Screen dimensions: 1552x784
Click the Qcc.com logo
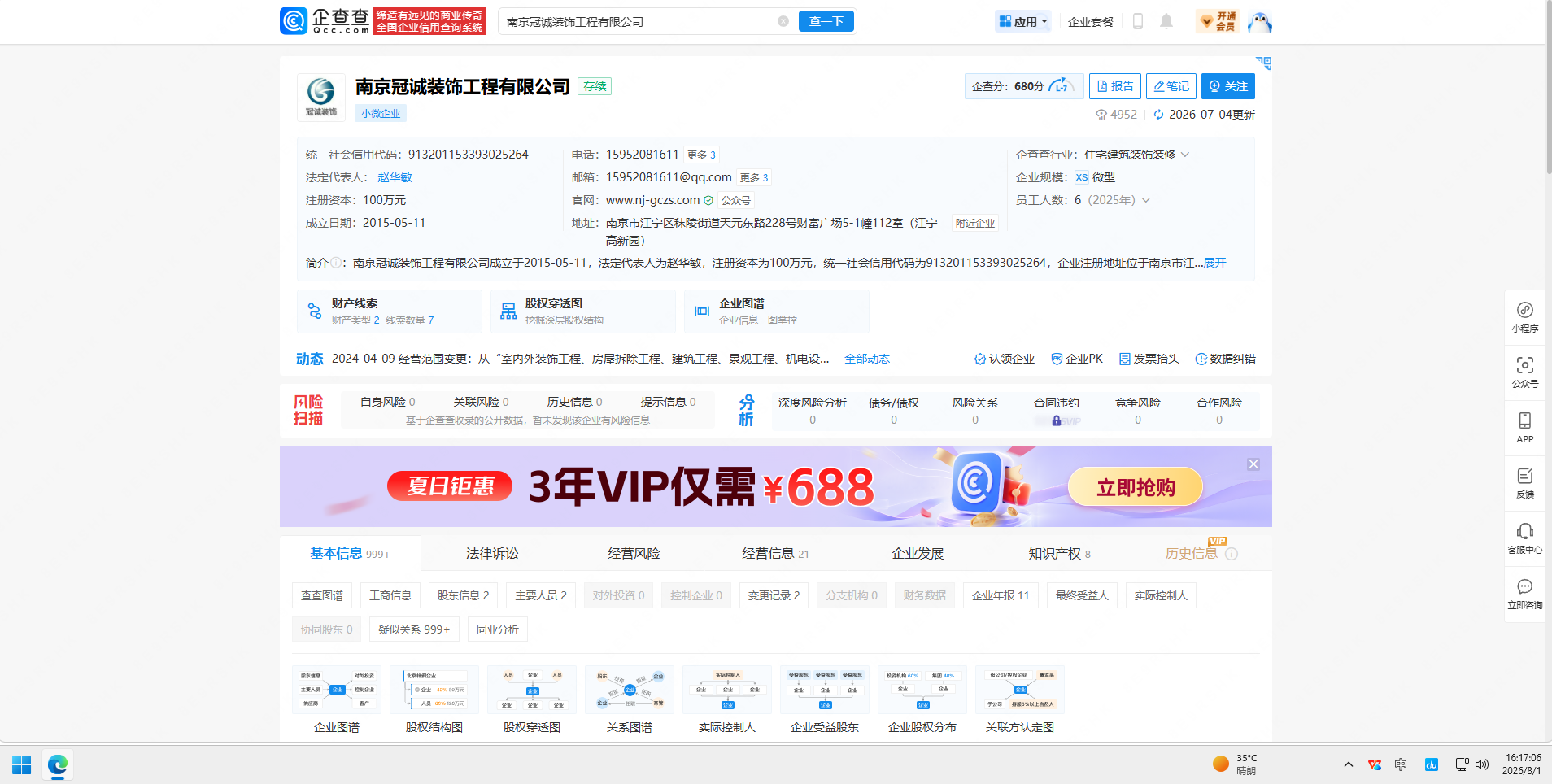[x=325, y=21]
